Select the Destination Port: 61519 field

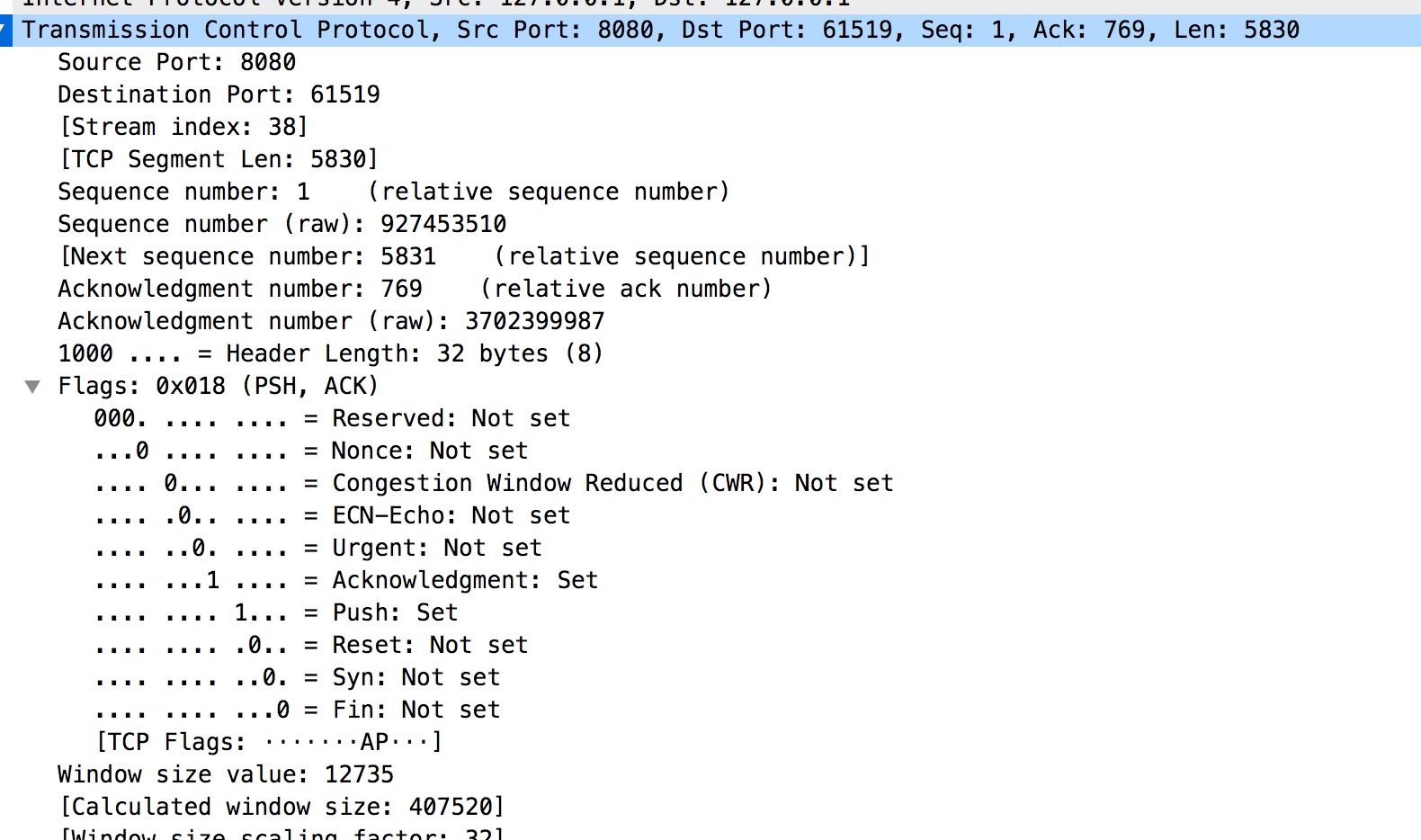click(219, 95)
